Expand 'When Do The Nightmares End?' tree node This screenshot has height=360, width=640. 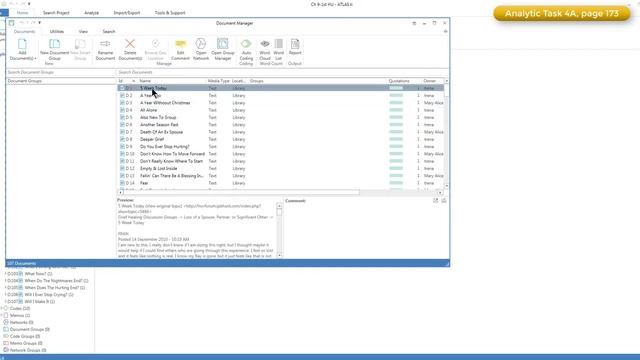click(x=6, y=281)
